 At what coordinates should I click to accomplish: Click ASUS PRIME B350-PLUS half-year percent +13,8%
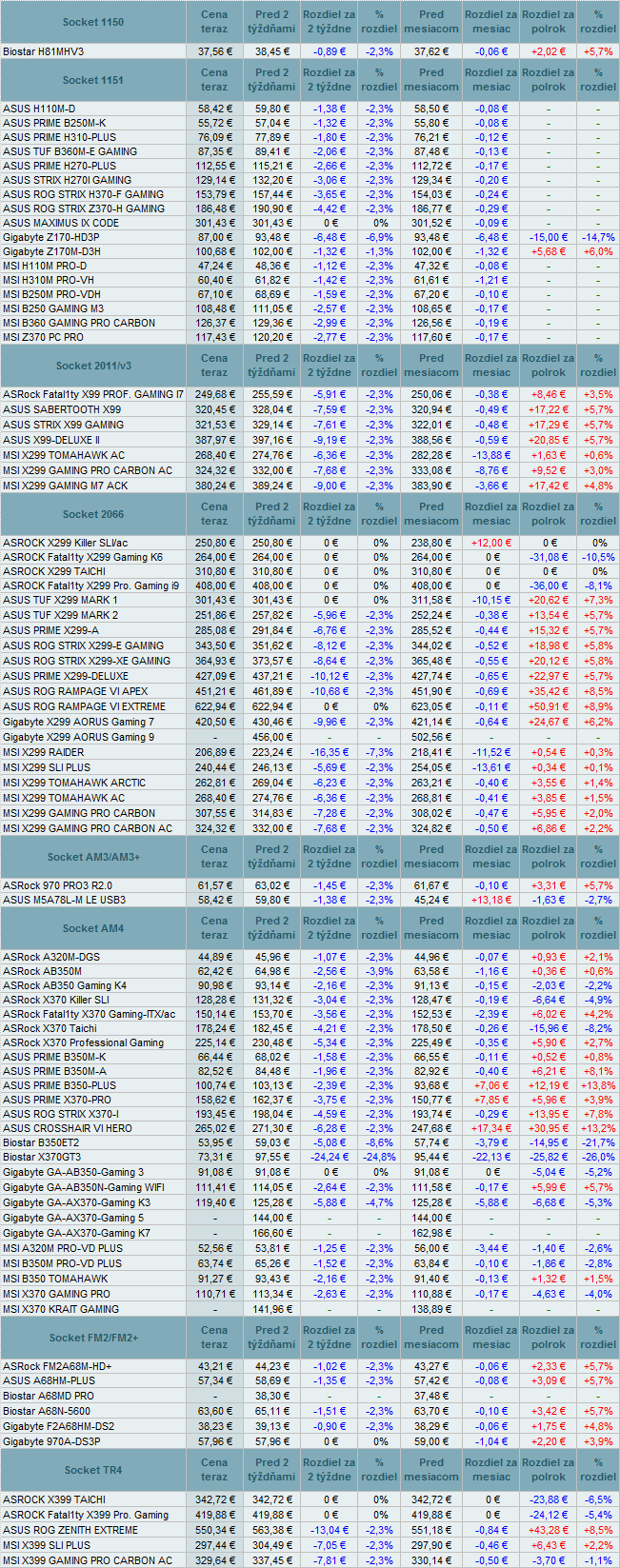(x=598, y=1085)
